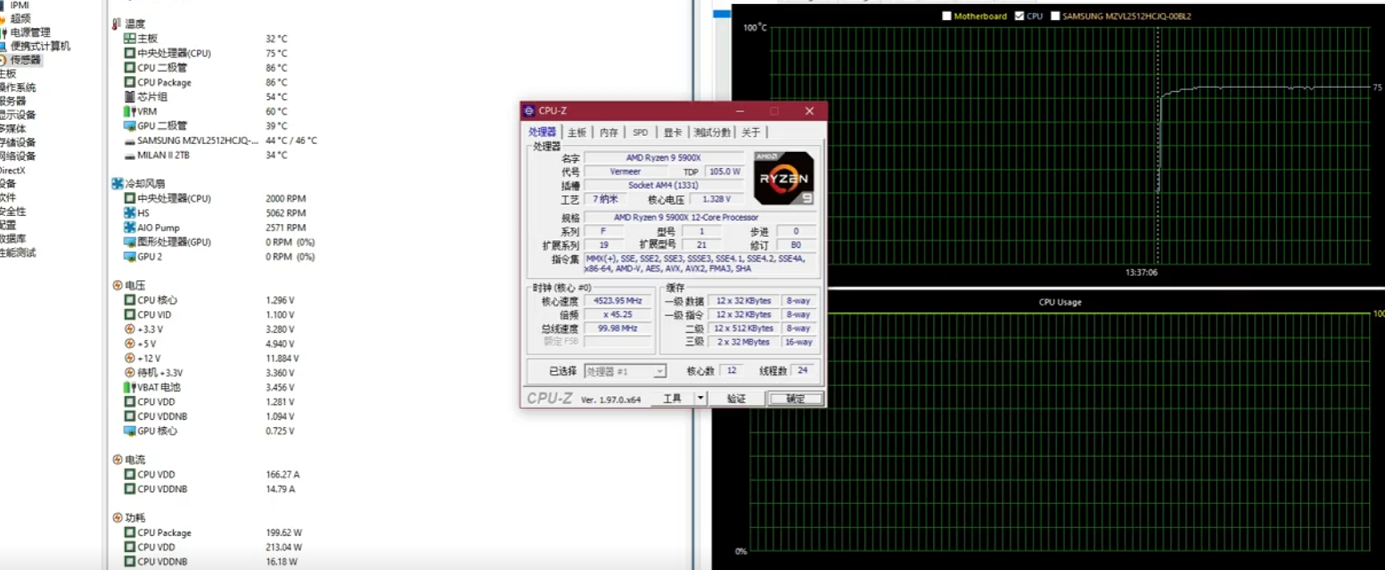Click the 核心速度 4523.95 MHz field
Viewport: 1385px width, 570px height.
tap(619, 301)
